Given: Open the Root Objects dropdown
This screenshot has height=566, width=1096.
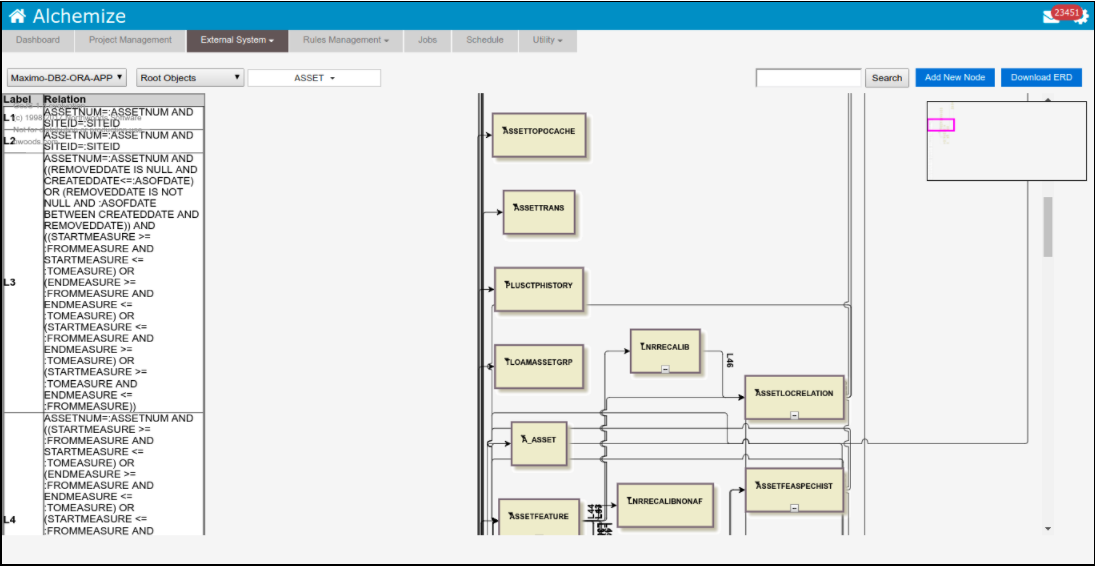Looking at the screenshot, I should tap(190, 77).
